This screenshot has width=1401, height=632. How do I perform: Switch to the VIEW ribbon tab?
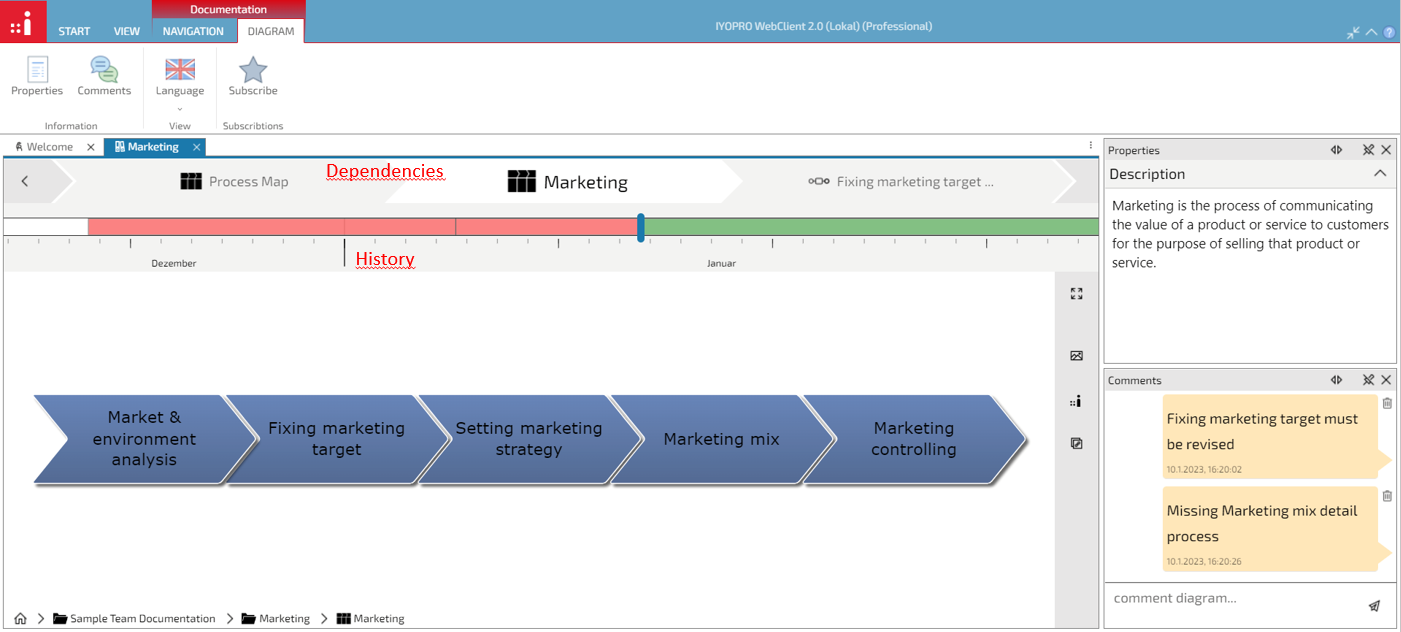(127, 31)
